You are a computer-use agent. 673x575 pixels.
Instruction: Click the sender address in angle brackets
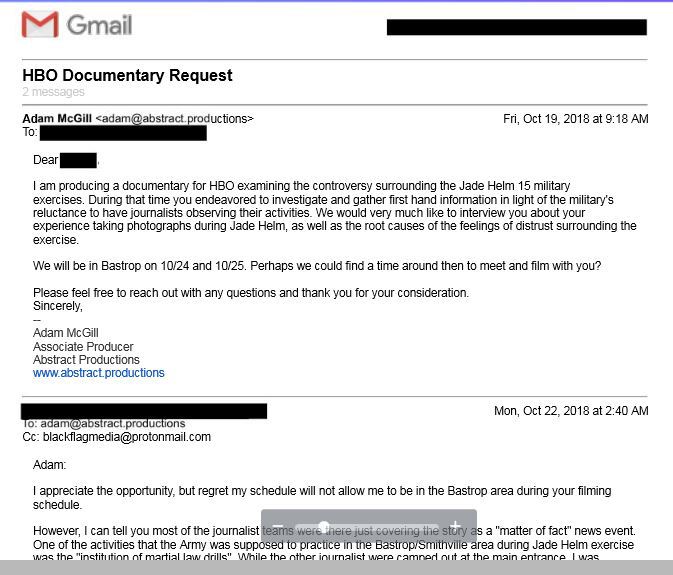(174, 119)
